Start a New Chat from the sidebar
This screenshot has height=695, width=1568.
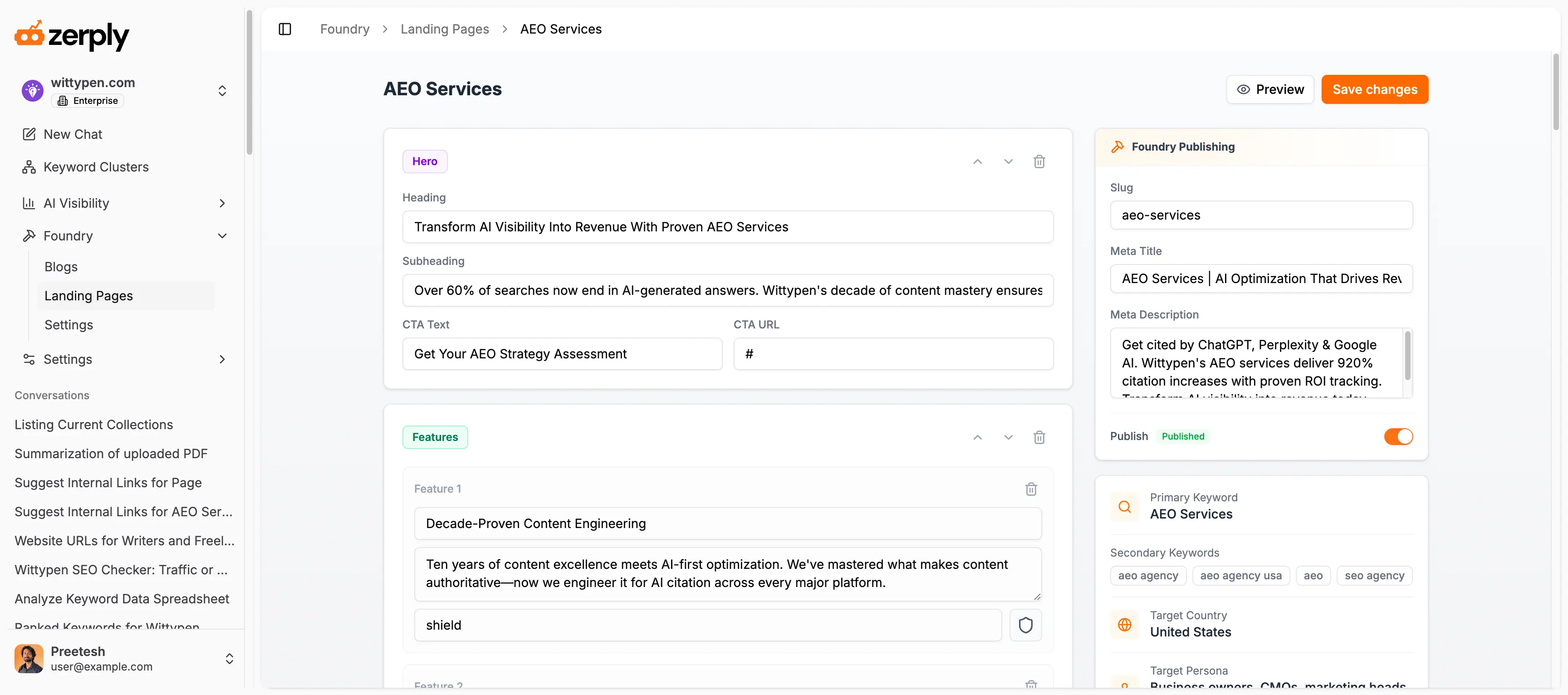(x=73, y=134)
